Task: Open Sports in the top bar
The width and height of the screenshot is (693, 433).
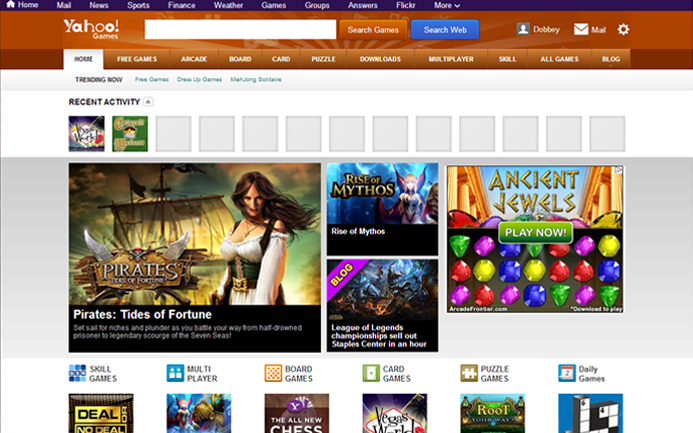Action: pyautogui.click(x=138, y=5)
